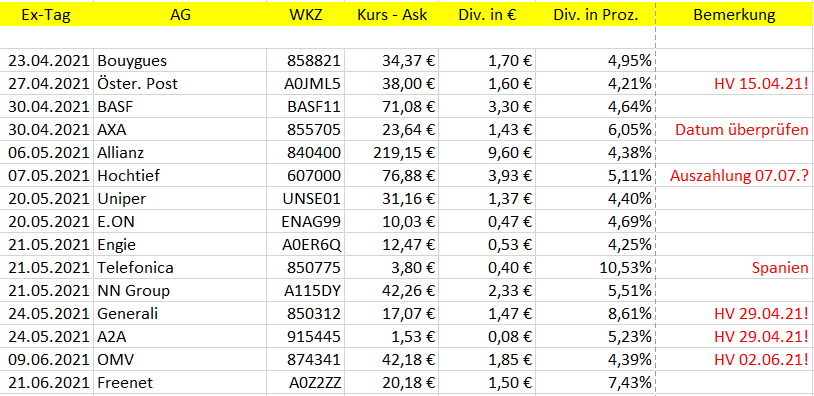Select the date 07.05.2021 cell
814x396 pixels.
click(47, 175)
